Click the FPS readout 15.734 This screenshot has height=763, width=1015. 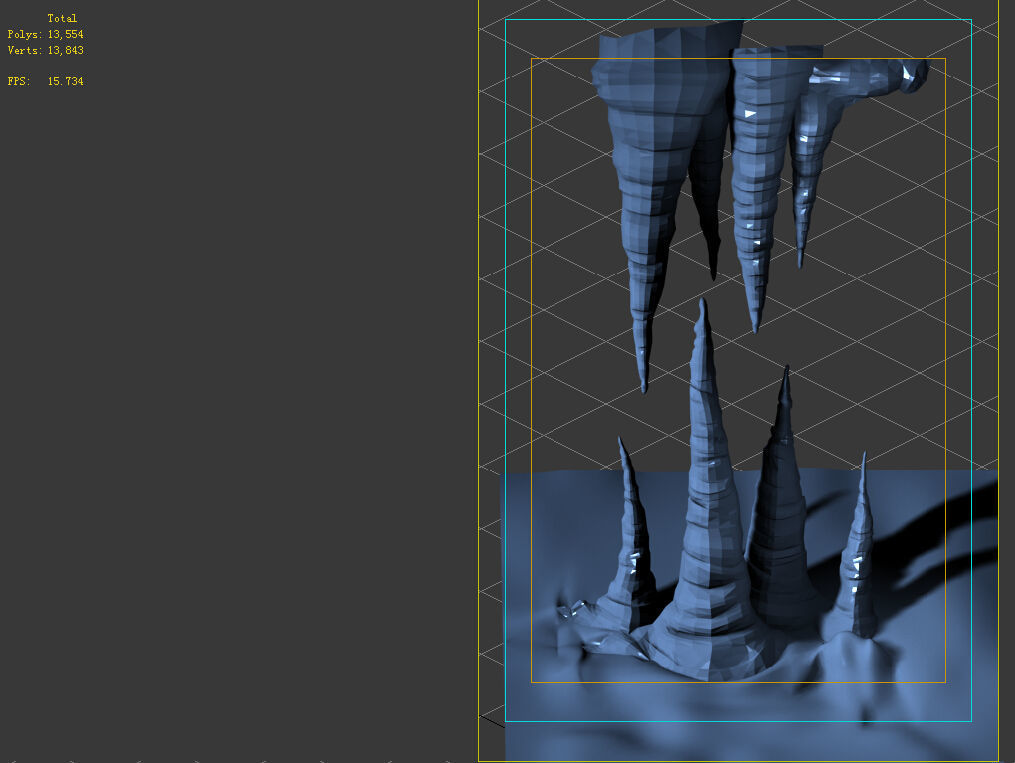(65, 81)
